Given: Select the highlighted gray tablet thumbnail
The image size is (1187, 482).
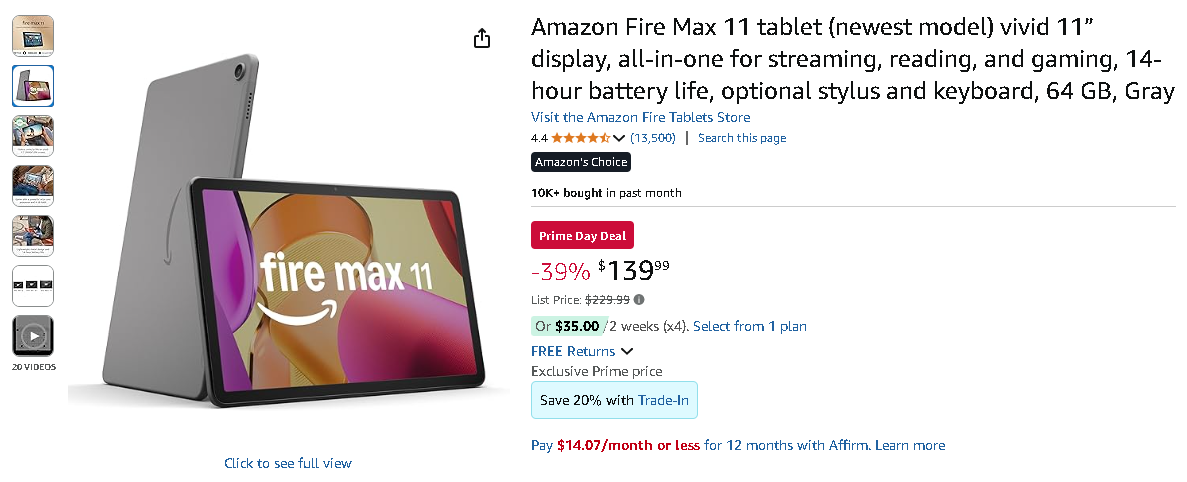Looking at the screenshot, I should [x=33, y=86].
